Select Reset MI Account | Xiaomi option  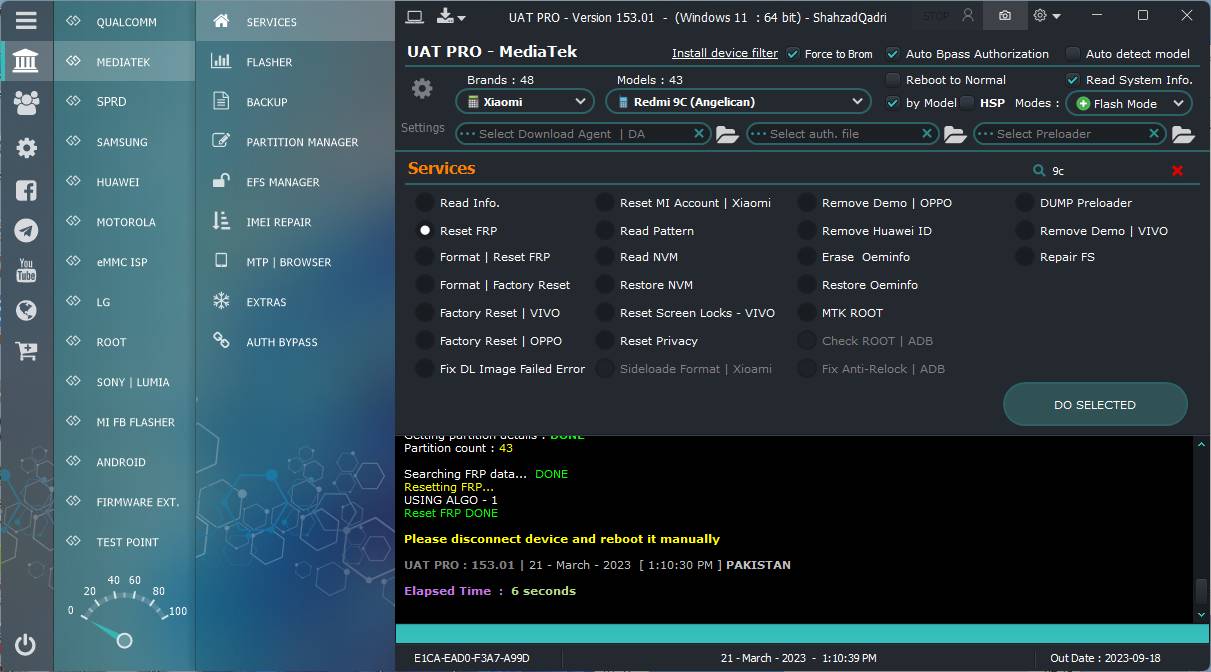point(605,203)
